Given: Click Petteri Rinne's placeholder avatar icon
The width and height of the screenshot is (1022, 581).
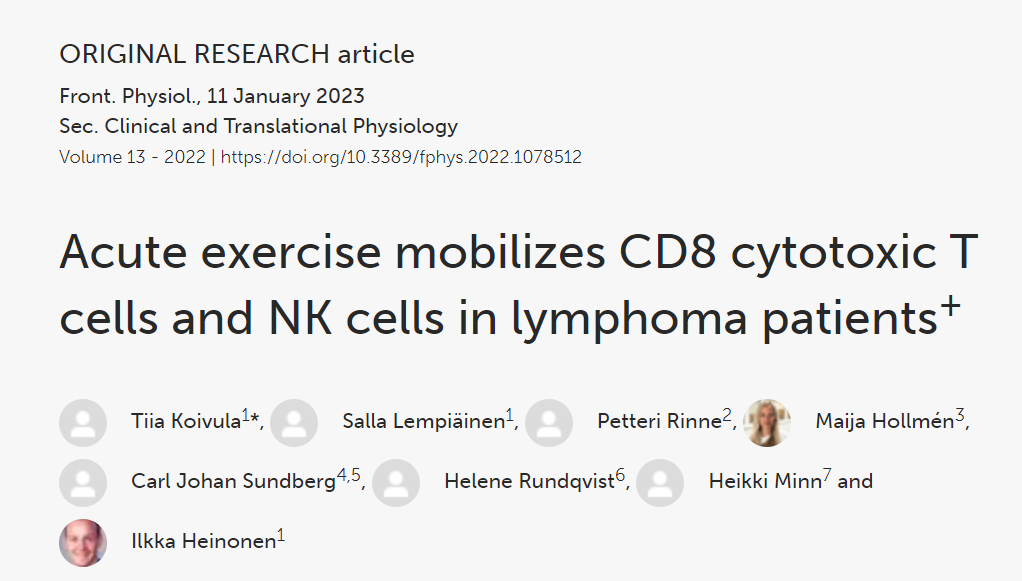Looking at the screenshot, I should [x=549, y=422].
